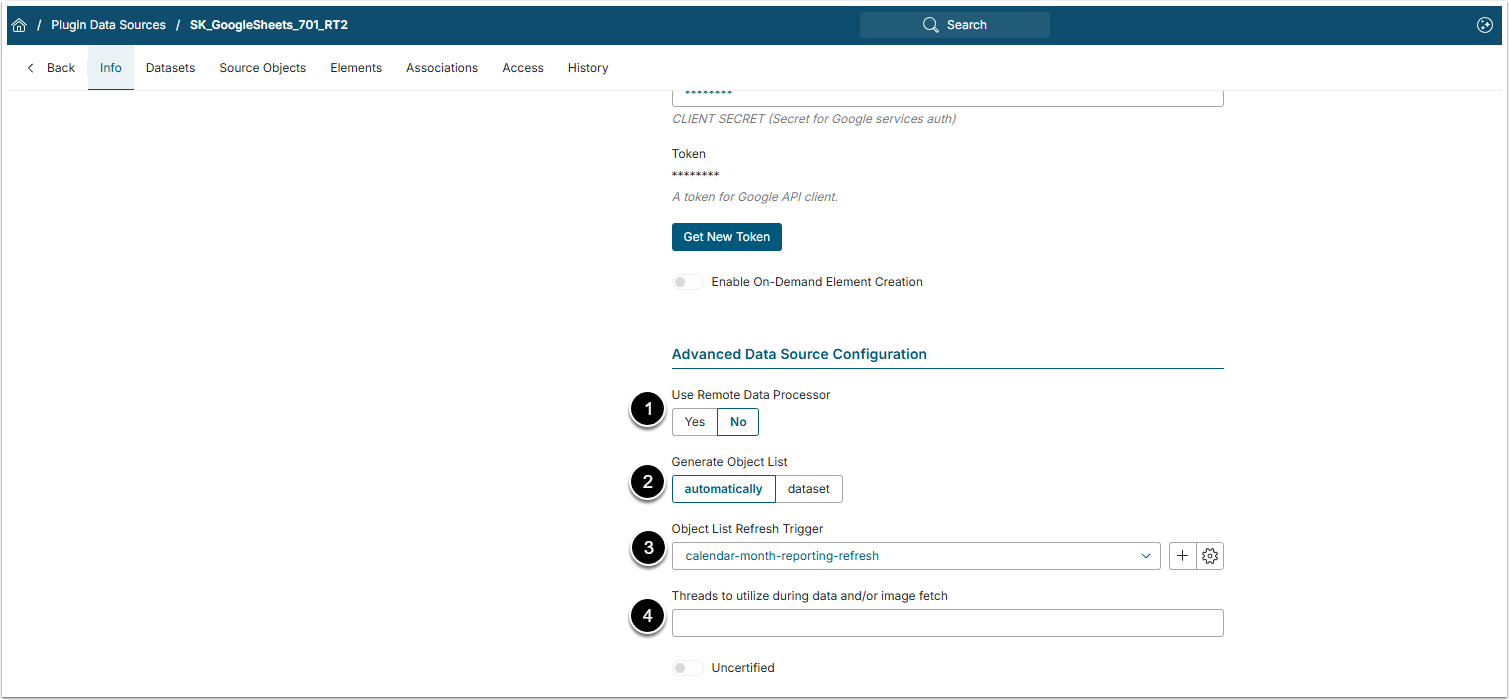Go to the Associations tab
1509x700 pixels.
[x=442, y=68]
